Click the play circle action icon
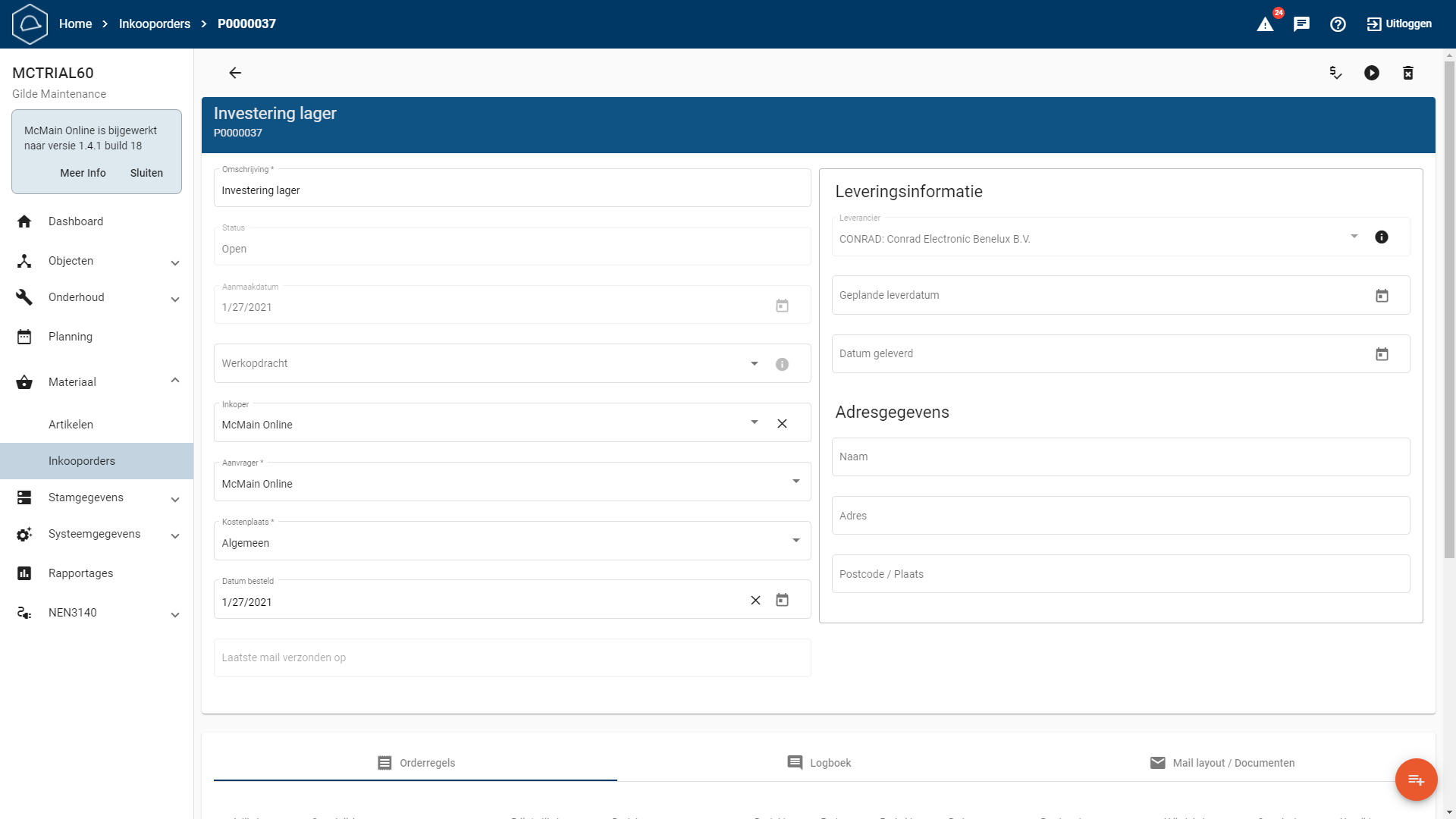 (1372, 73)
